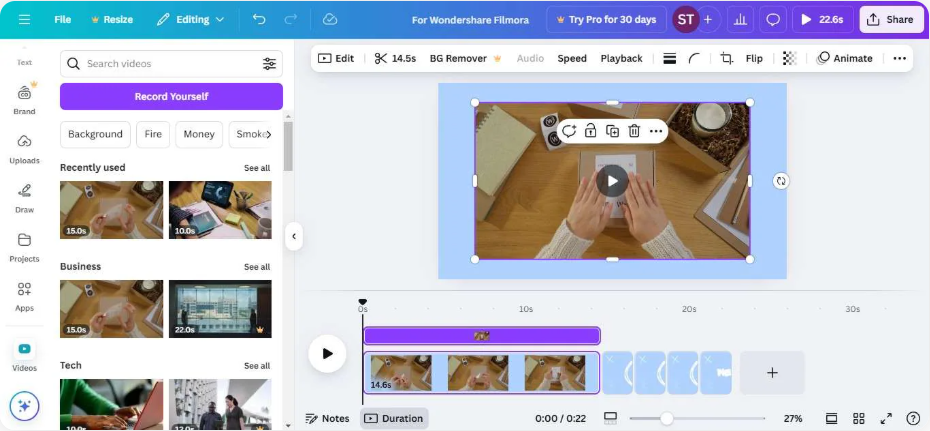Click Try Pro for 30 days

(606, 20)
